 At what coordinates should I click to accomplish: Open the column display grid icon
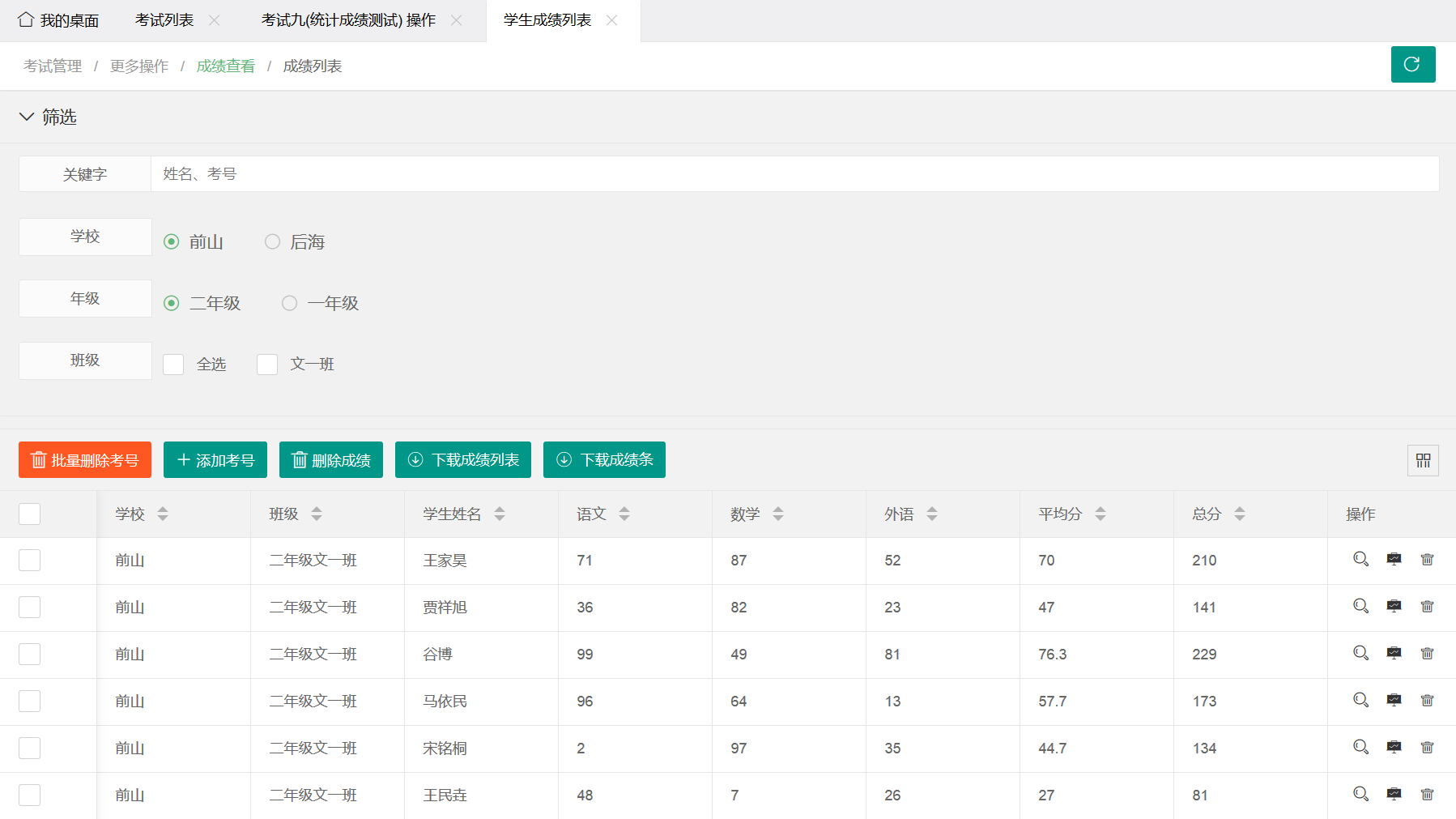1423,461
